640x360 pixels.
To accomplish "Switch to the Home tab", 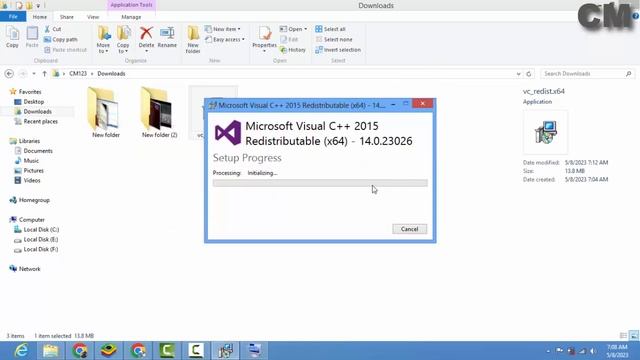I will 40,17.
